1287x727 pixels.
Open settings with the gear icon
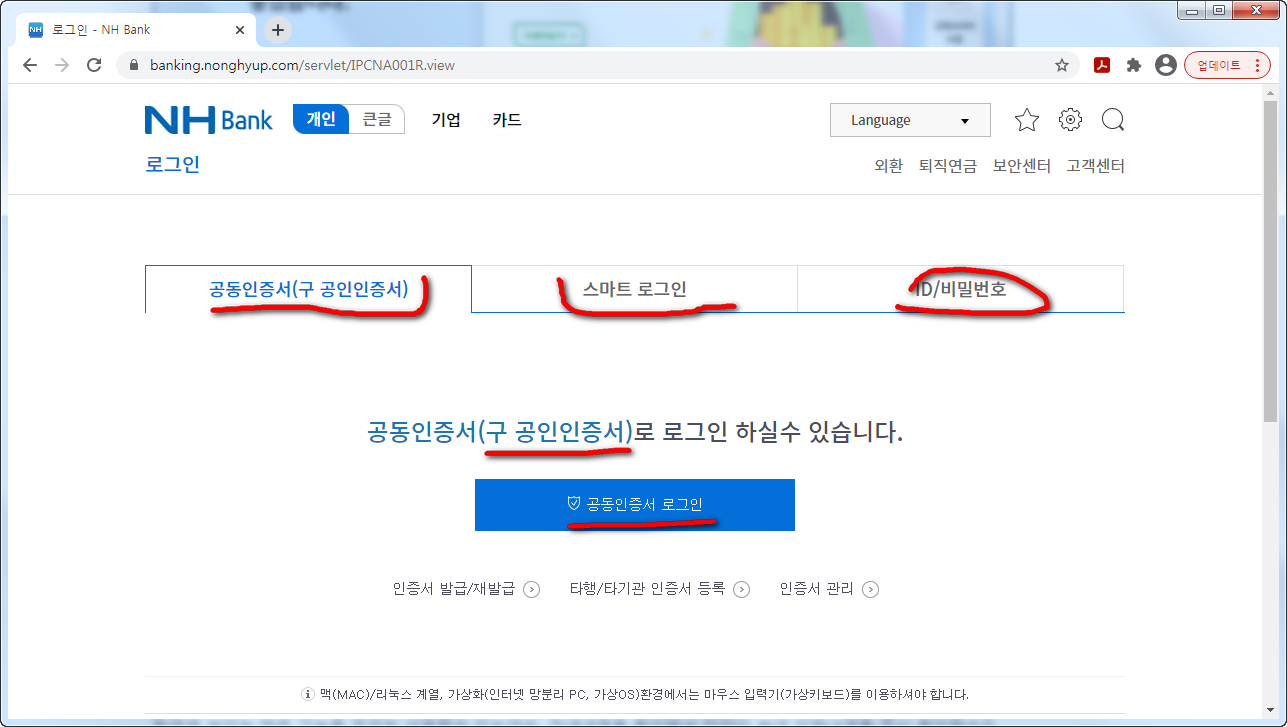point(1070,120)
